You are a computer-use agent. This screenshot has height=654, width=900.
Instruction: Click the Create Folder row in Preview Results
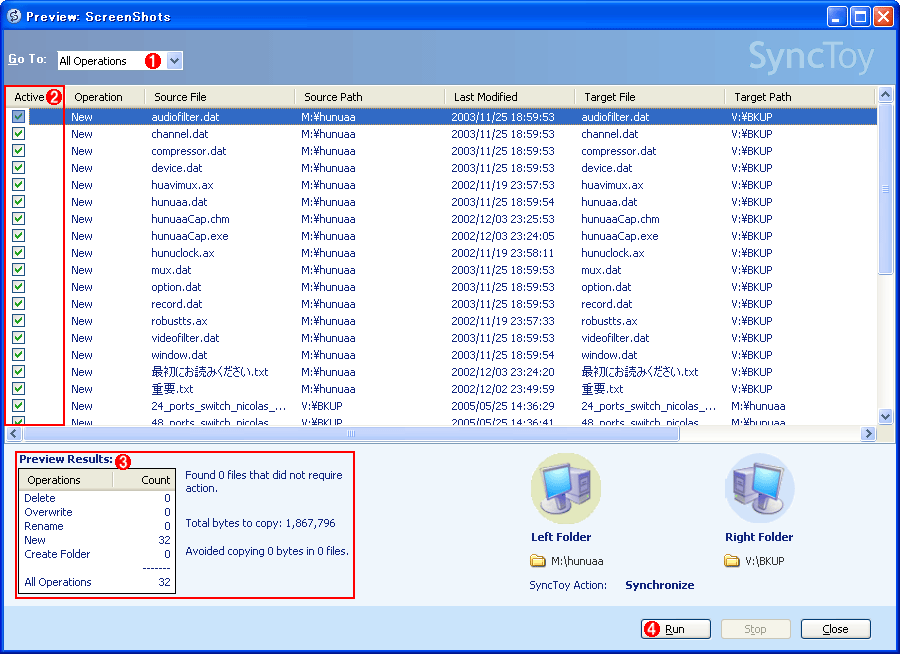point(97,554)
